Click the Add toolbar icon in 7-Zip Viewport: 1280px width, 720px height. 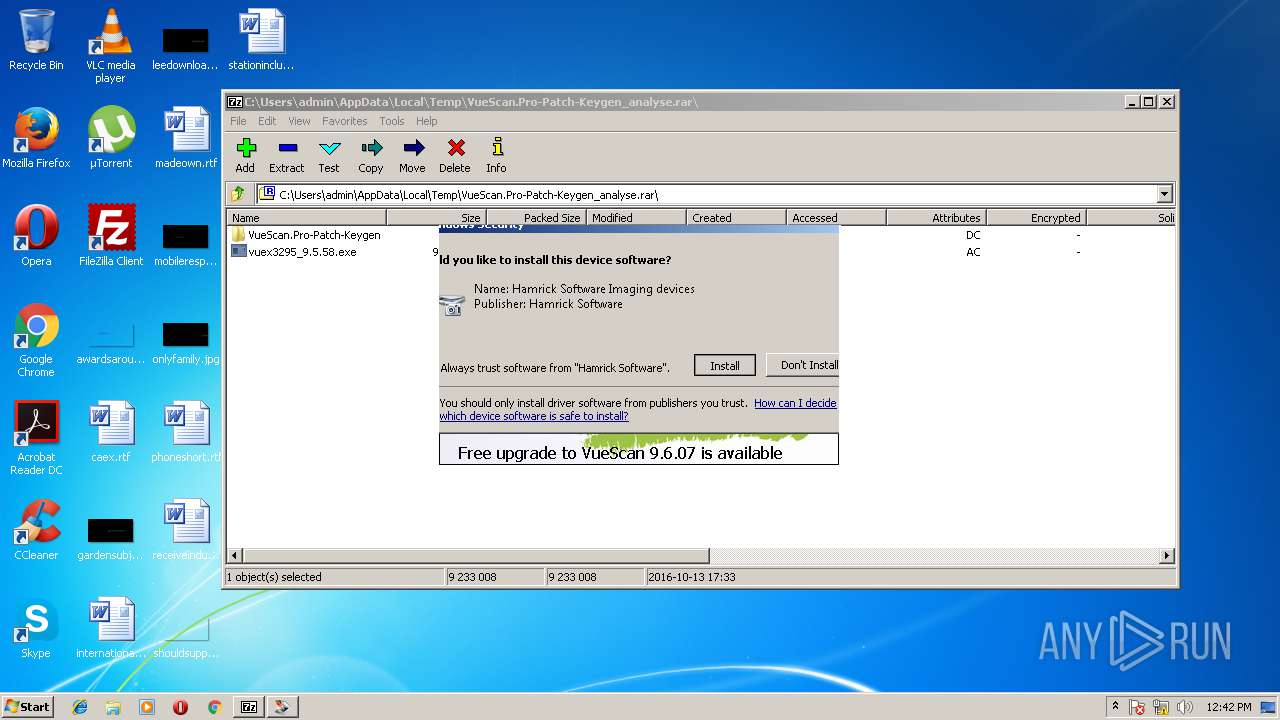(246, 156)
